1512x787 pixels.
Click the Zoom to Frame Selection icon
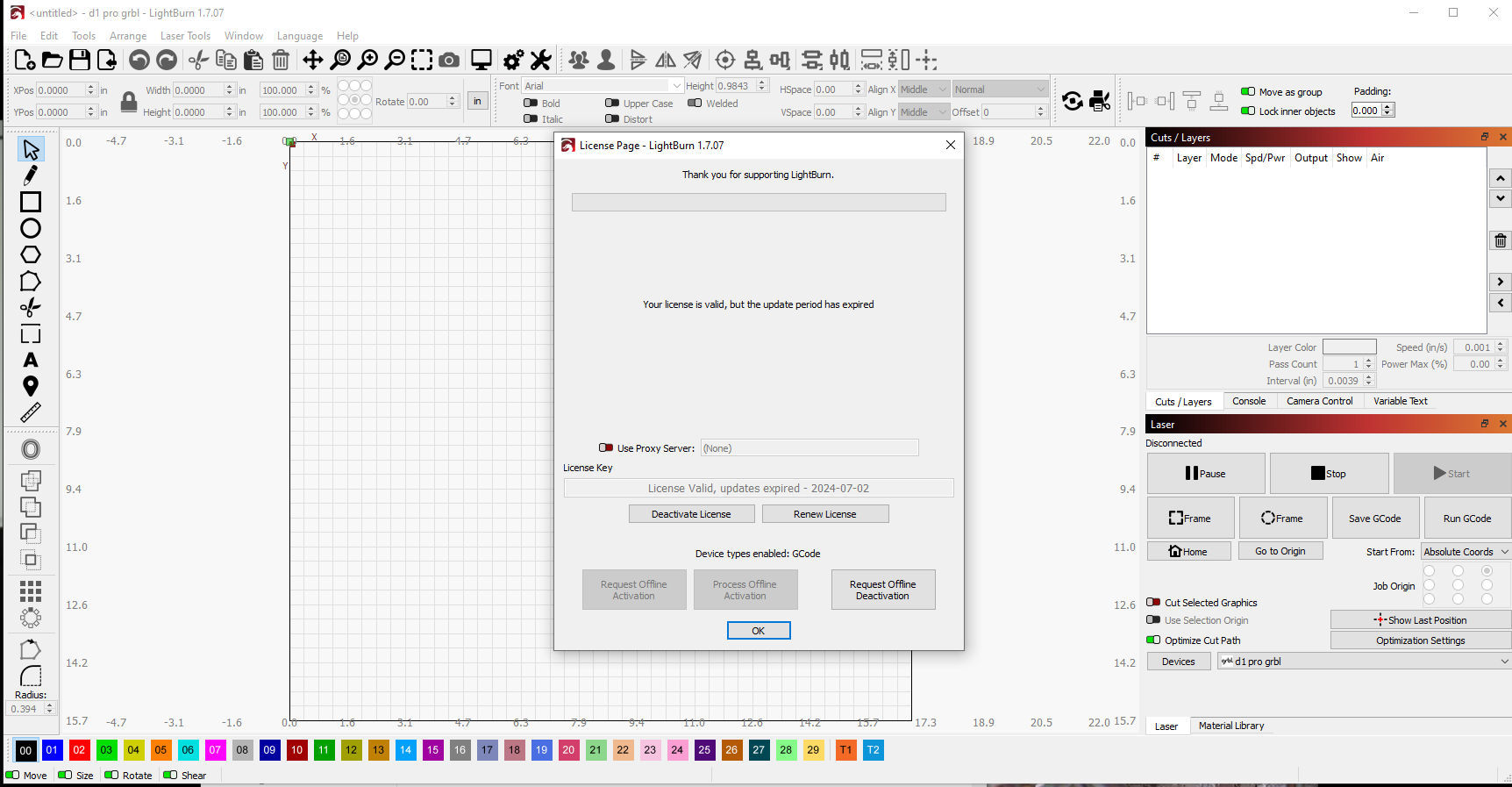click(x=422, y=60)
